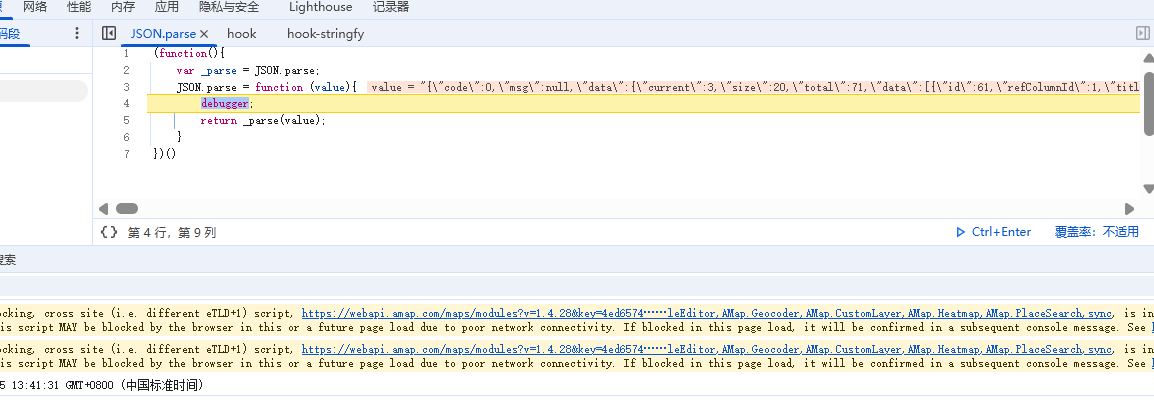Open the hook-stringfy snippet tab
The width and height of the screenshot is (1154, 418).
[325, 34]
